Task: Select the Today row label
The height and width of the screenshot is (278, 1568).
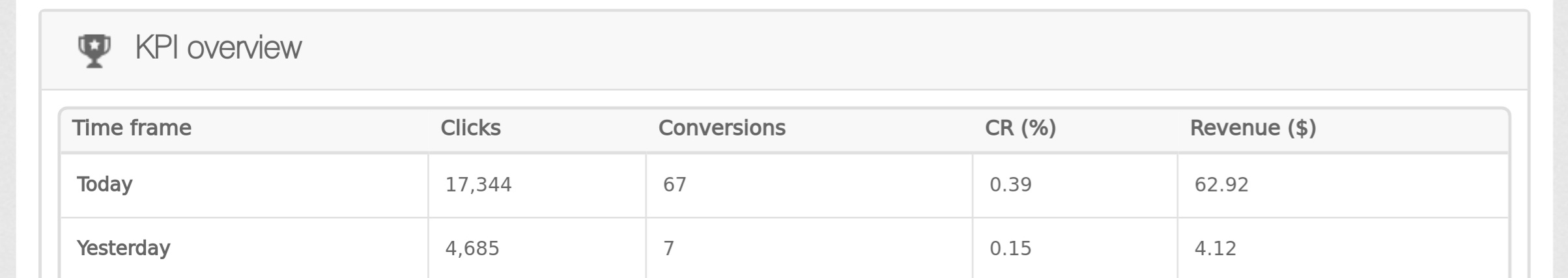Action: [x=105, y=185]
